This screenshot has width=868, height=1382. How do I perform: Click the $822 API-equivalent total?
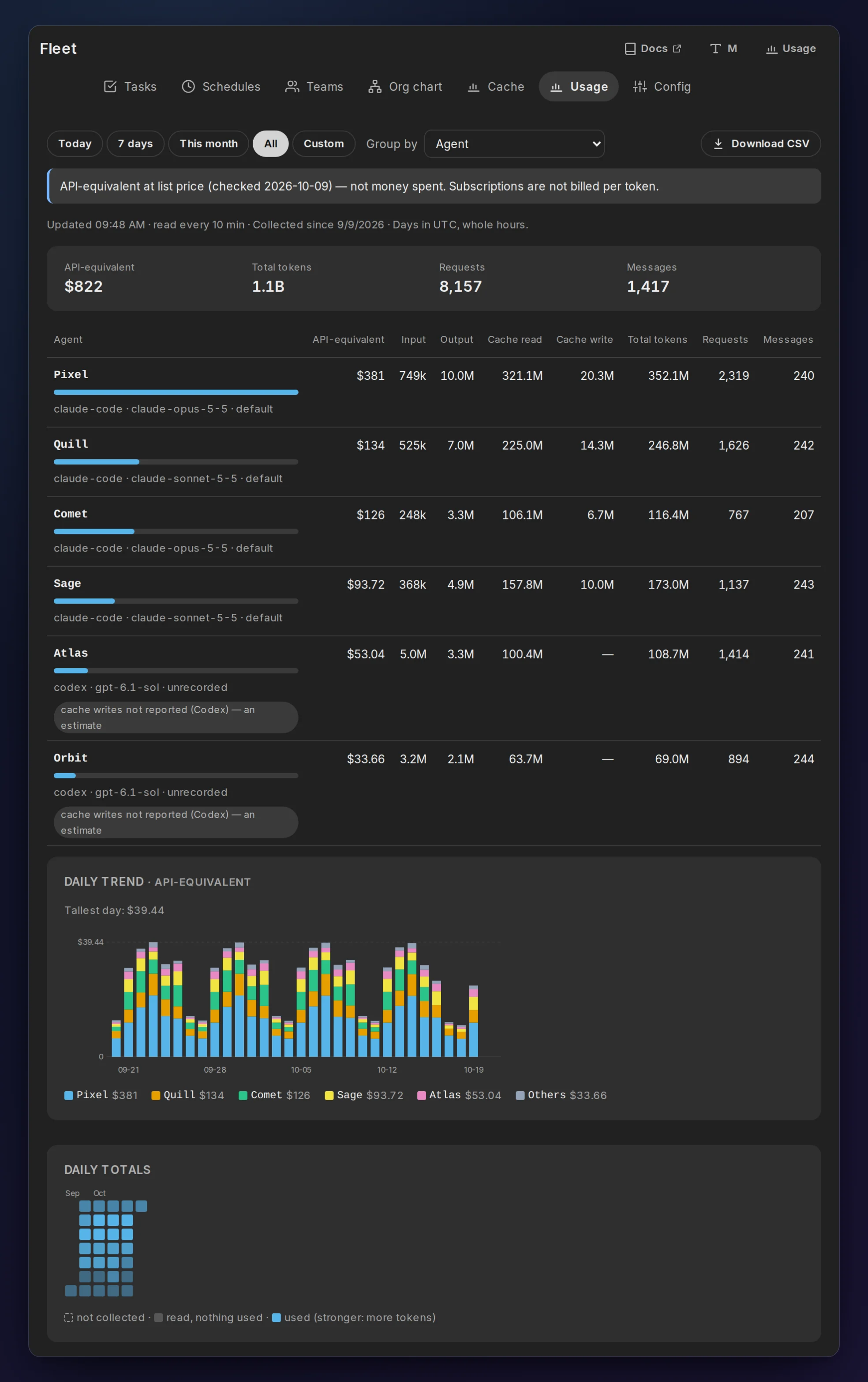(x=84, y=286)
